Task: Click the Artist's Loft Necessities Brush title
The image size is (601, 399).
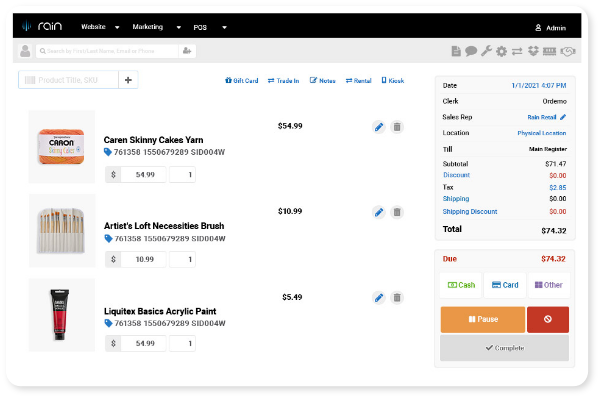Action: point(164,226)
